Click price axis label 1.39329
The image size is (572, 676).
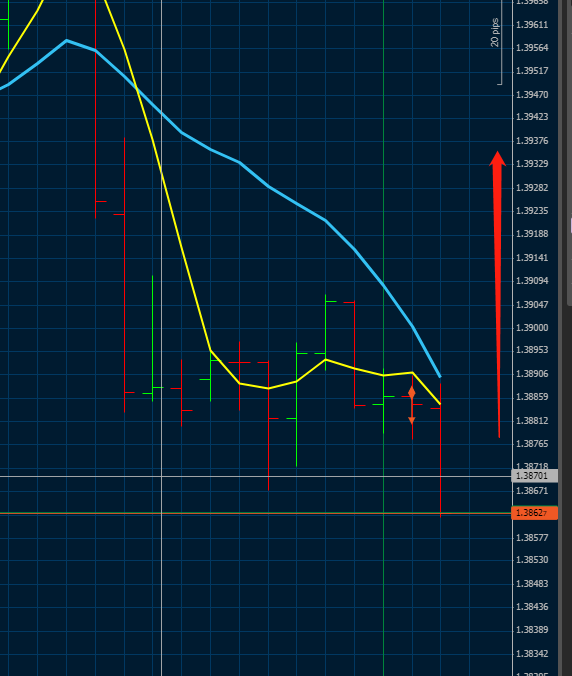[532, 164]
